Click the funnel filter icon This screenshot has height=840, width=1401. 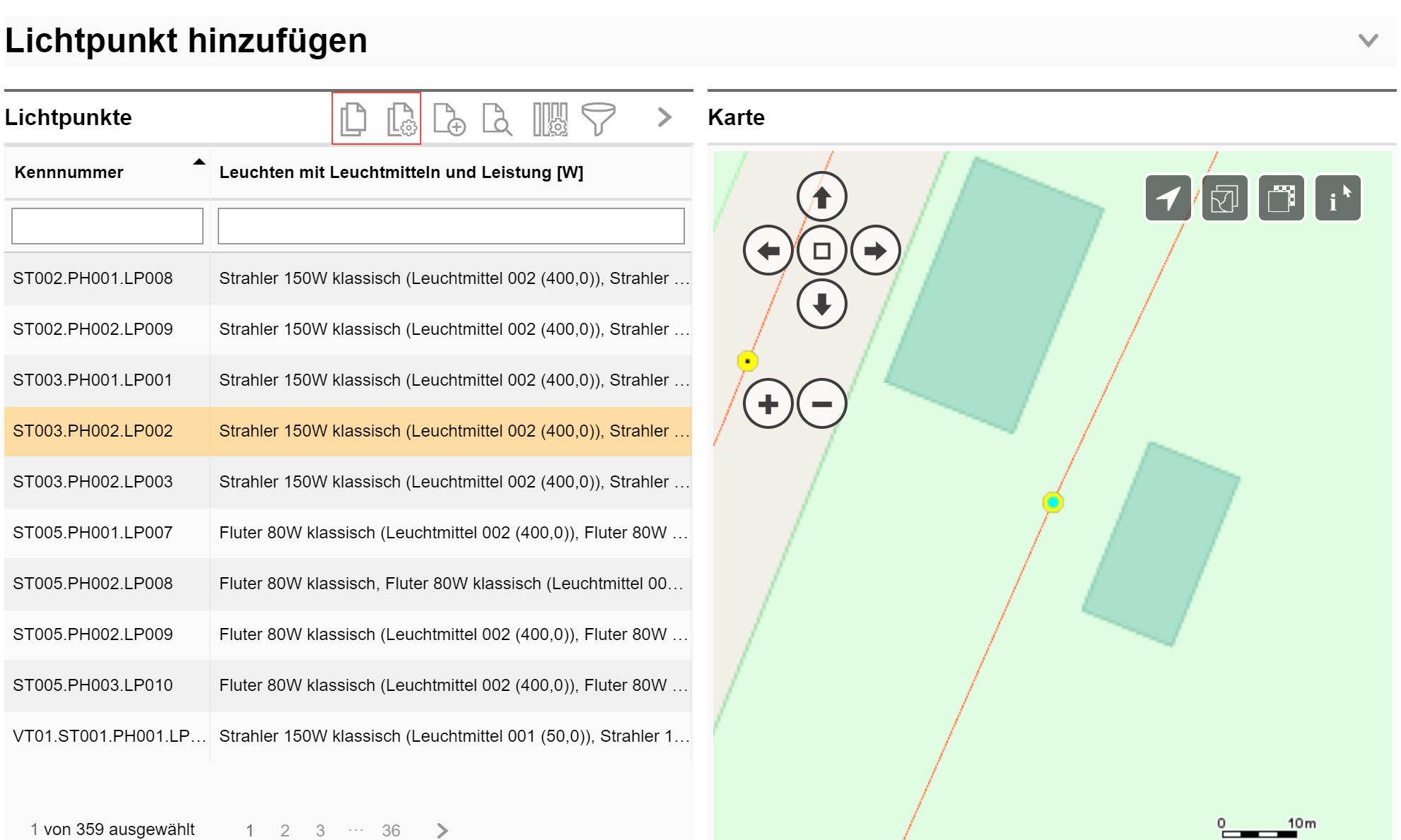point(598,119)
